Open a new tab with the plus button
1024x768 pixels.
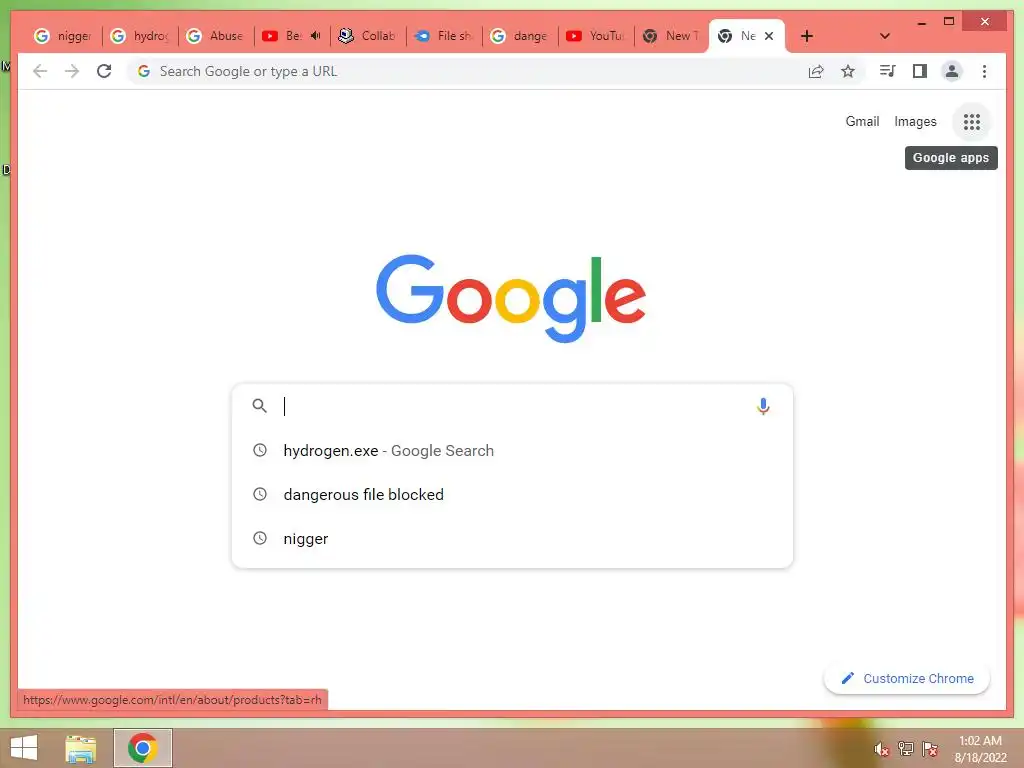click(x=807, y=36)
